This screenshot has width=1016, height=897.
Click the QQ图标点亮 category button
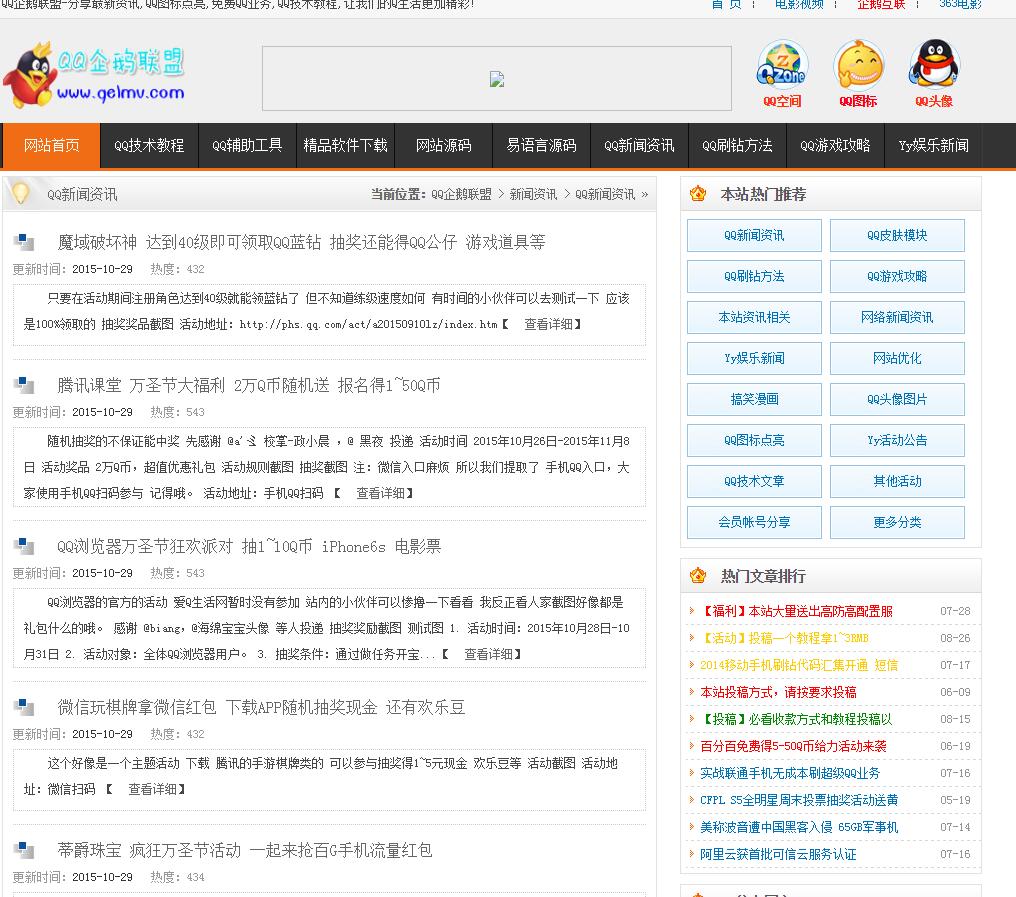[754, 440]
